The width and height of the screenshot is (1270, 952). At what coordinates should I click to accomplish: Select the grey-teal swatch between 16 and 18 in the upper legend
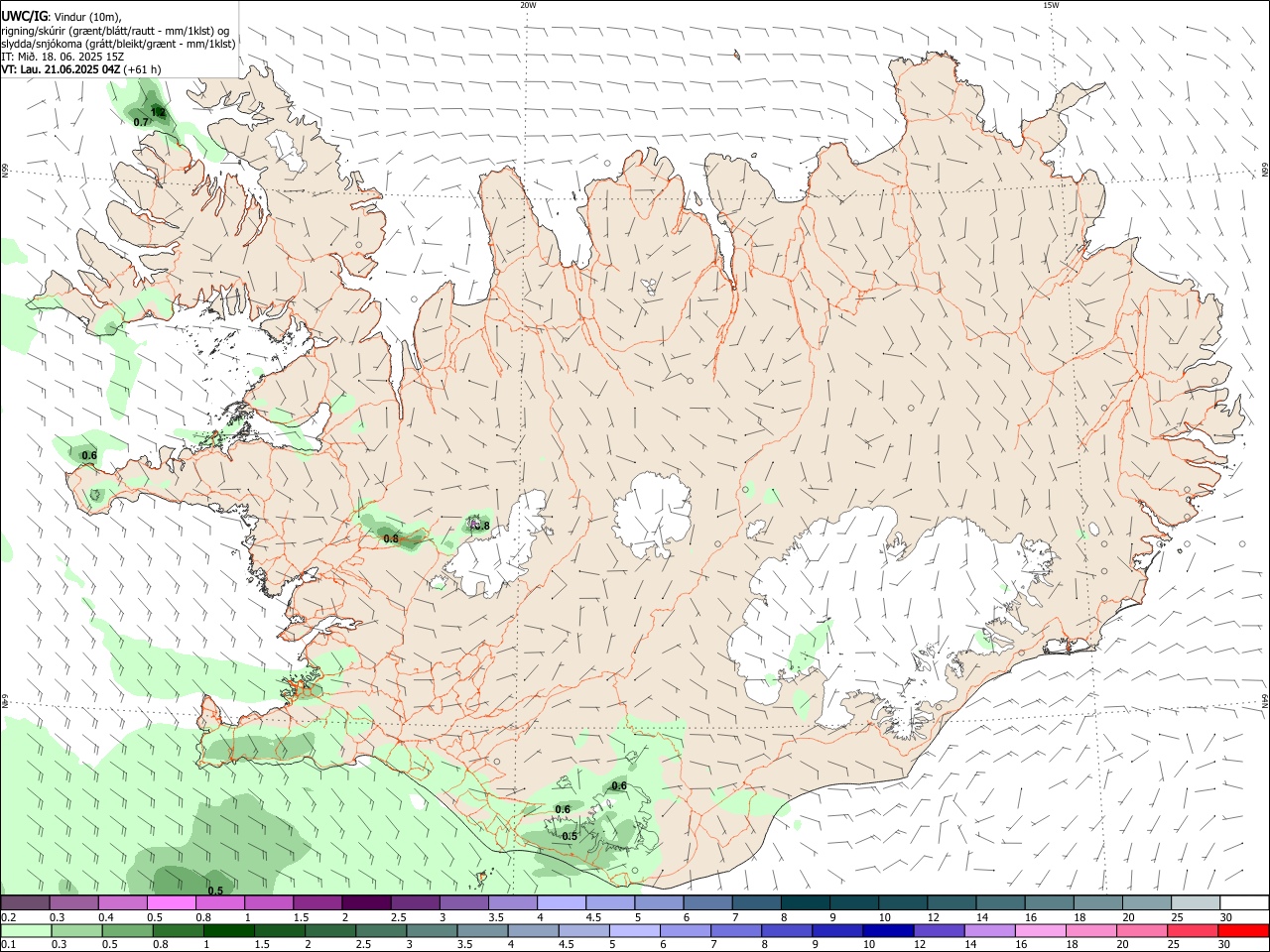coord(1050,902)
